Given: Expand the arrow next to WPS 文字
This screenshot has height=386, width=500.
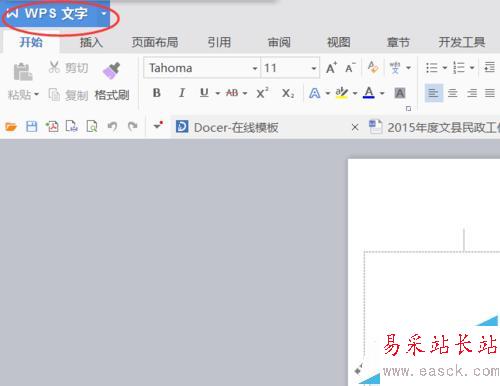Looking at the screenshot, I should [x=104, y=14].
